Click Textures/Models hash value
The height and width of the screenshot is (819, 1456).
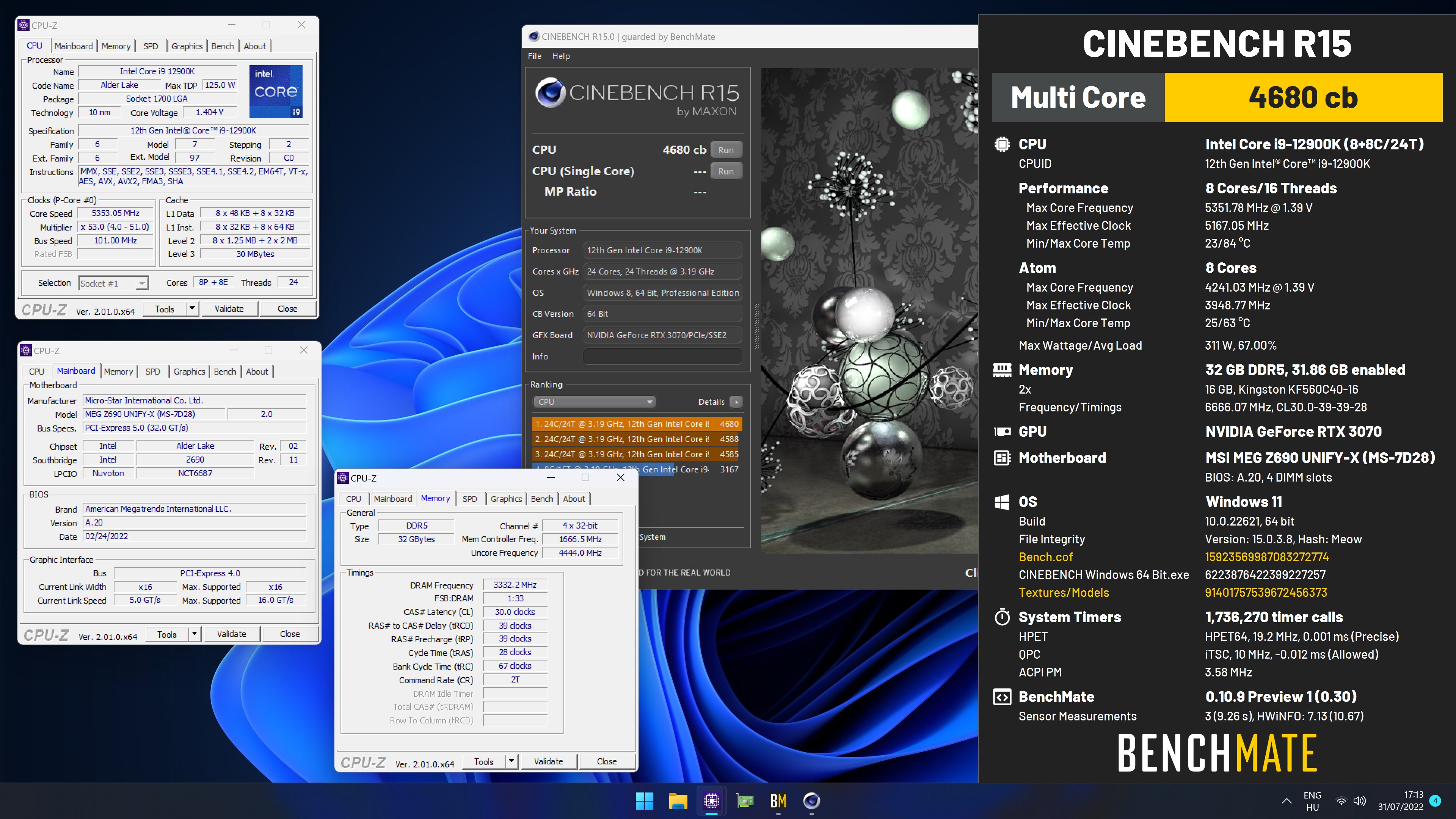coord(1266,592)
